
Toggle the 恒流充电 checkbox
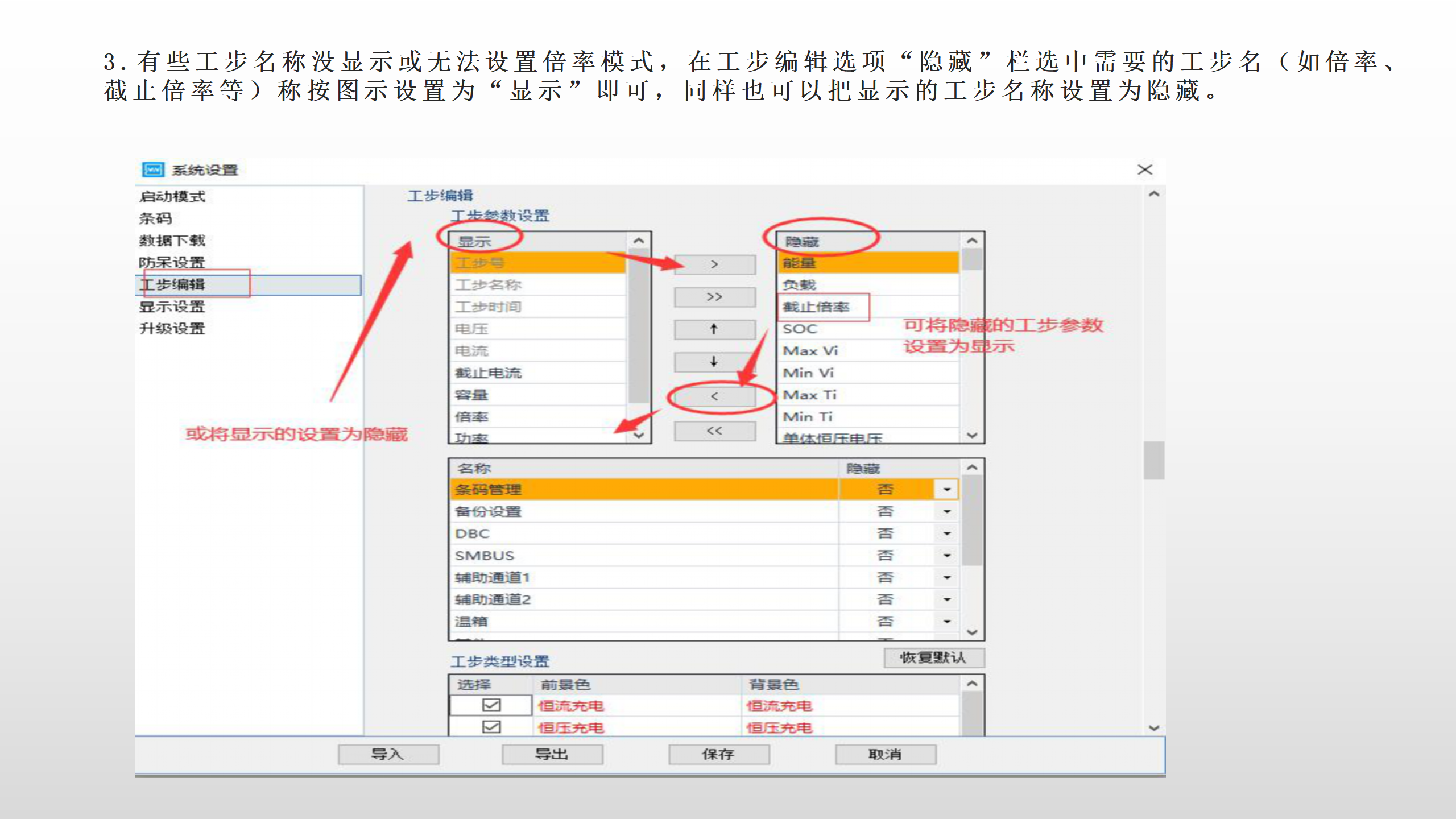click(491, 705)
